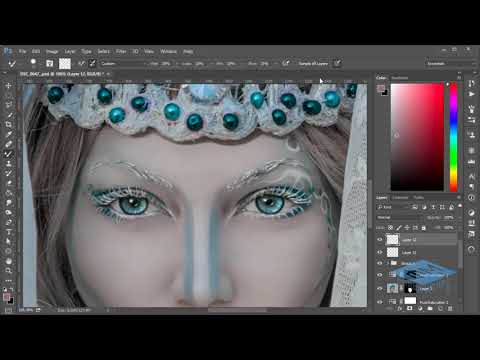Switch to the Channels tab
The width and height of the screenshot is (480, 360).
click(400, 198)
